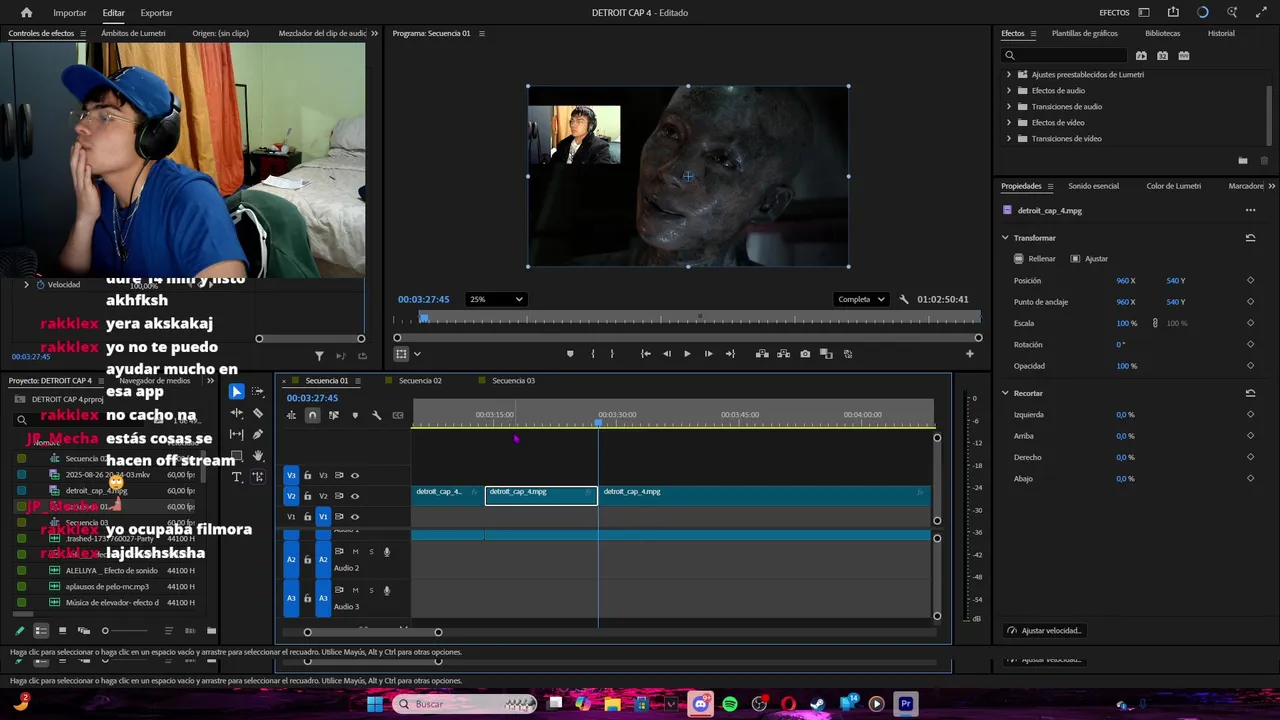Select the Razor tool
The image size is (1280, 720).
click(258, 413)
